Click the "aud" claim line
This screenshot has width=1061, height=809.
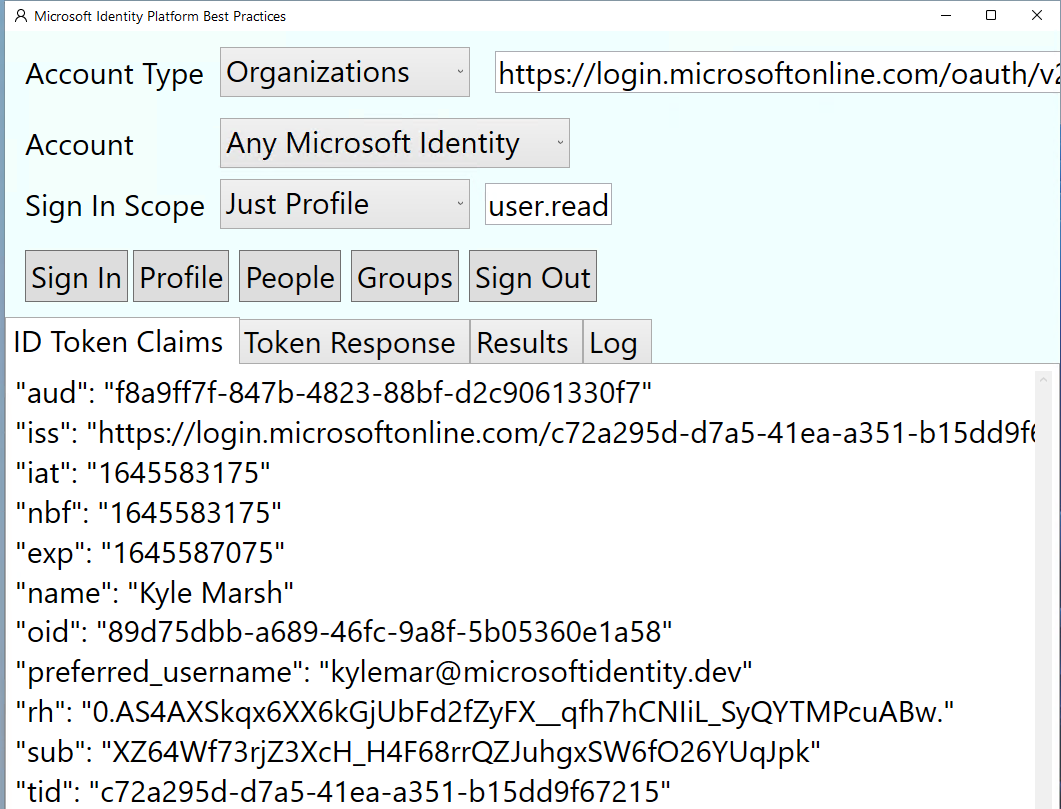click(334, 392)
